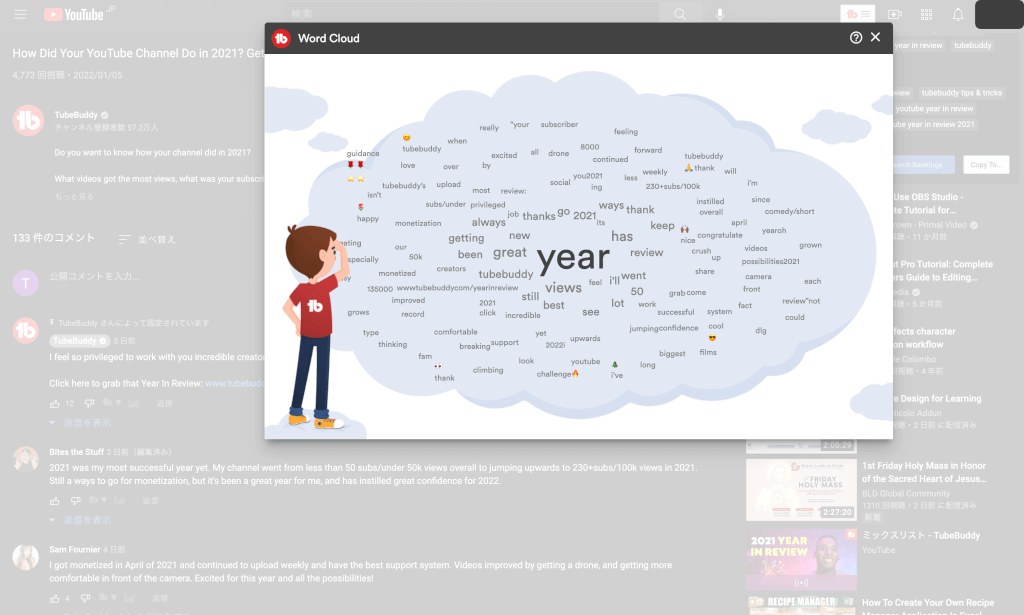Click the 'tubebuddy' video tag
The height and width of the screenshot is (615, 1024).
pos(972,45)
